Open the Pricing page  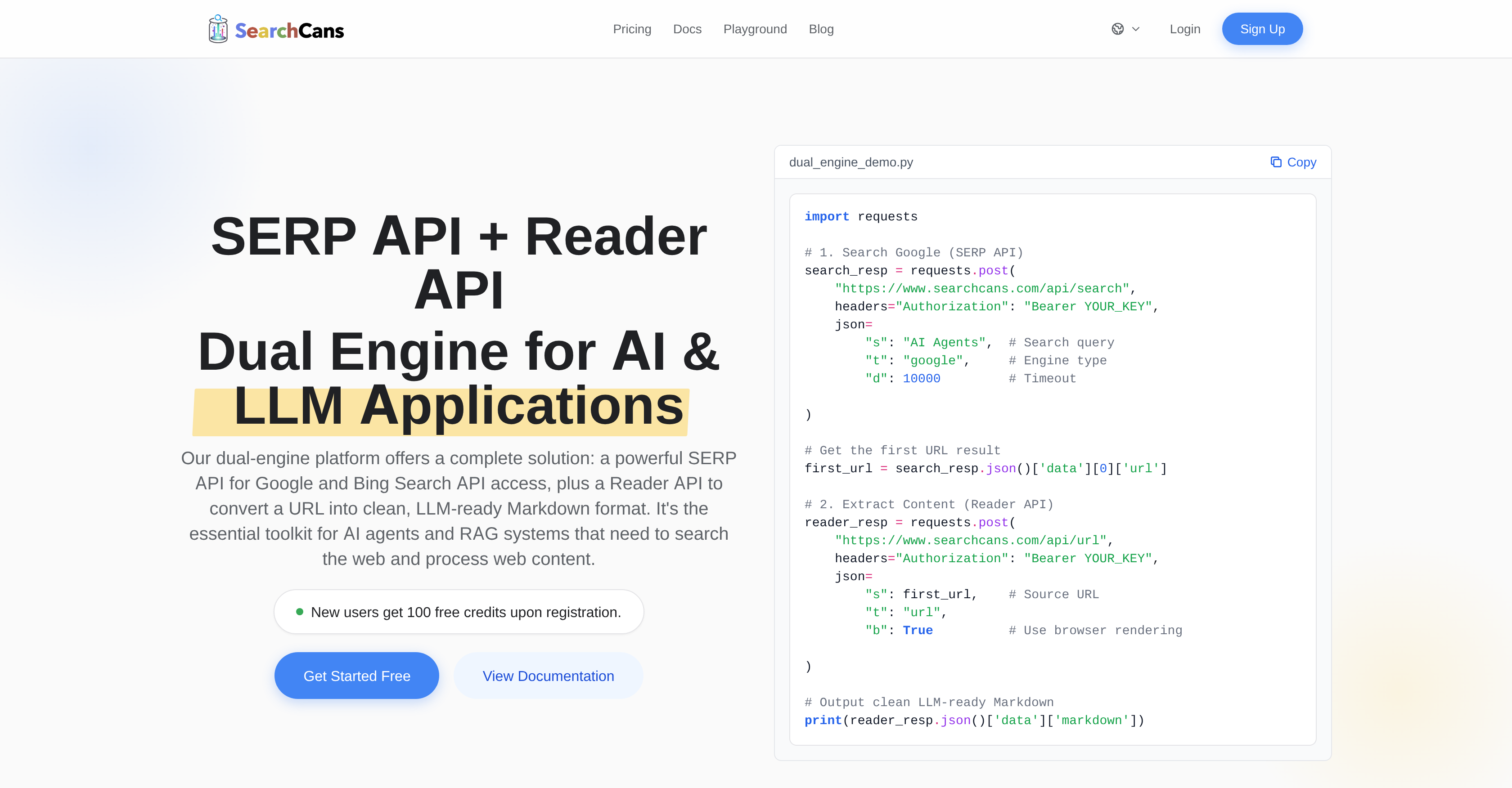tap(632, 29)
